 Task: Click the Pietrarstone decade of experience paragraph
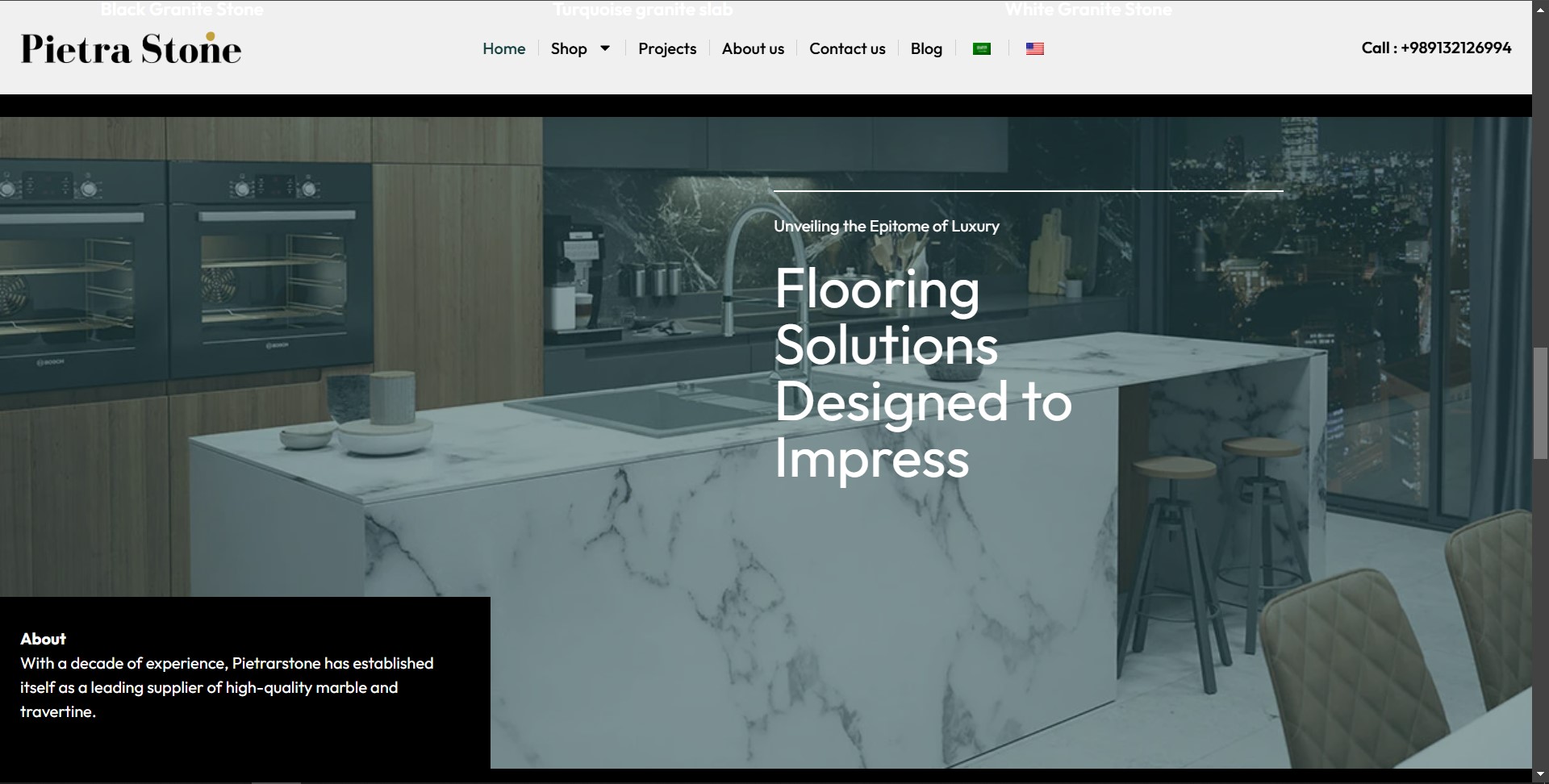point(226,687)
